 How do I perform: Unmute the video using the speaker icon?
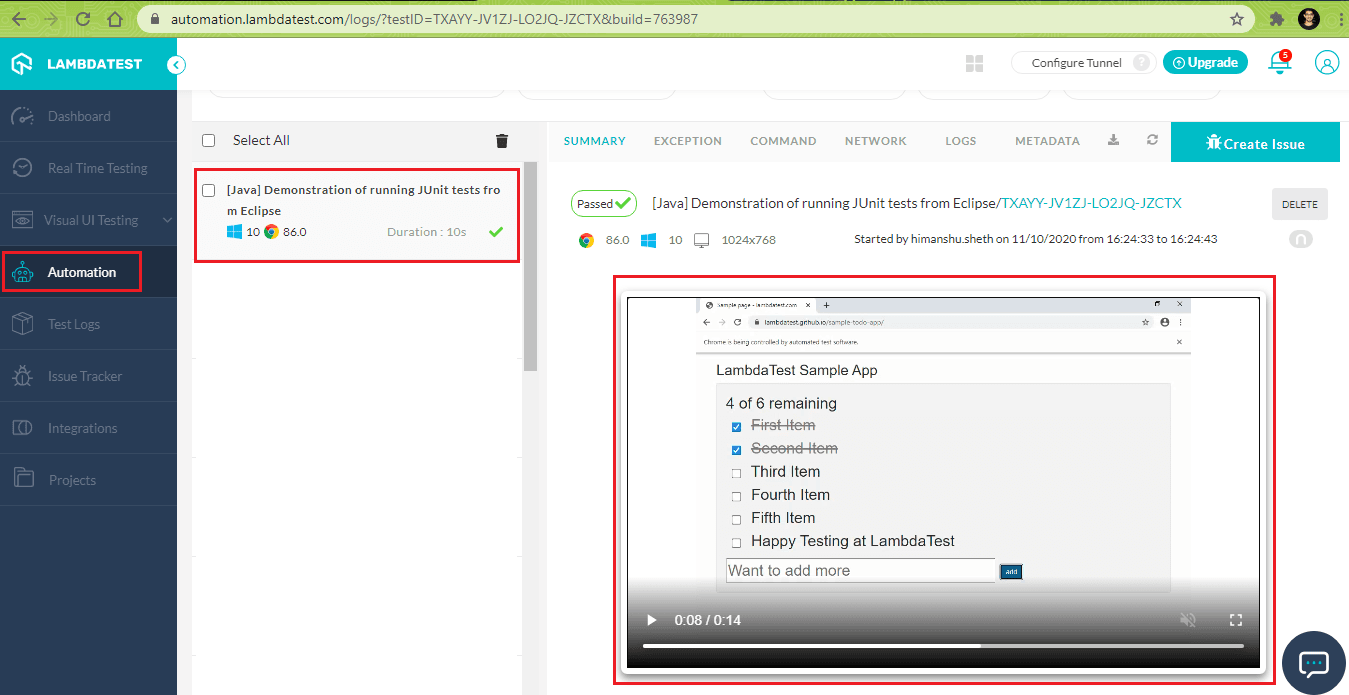(1188, 620)
